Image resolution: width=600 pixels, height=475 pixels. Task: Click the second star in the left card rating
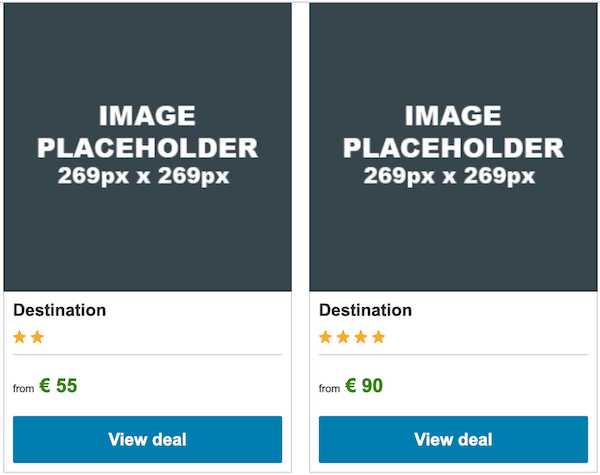coord(37,337)
